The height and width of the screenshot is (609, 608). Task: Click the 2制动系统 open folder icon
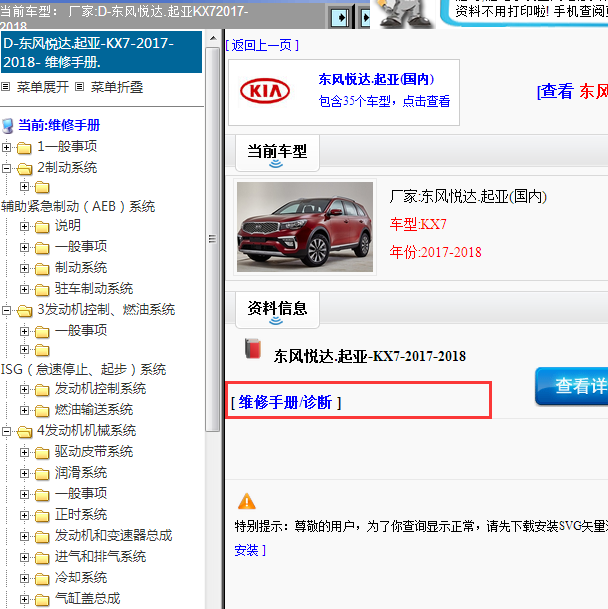click(24, 169)
